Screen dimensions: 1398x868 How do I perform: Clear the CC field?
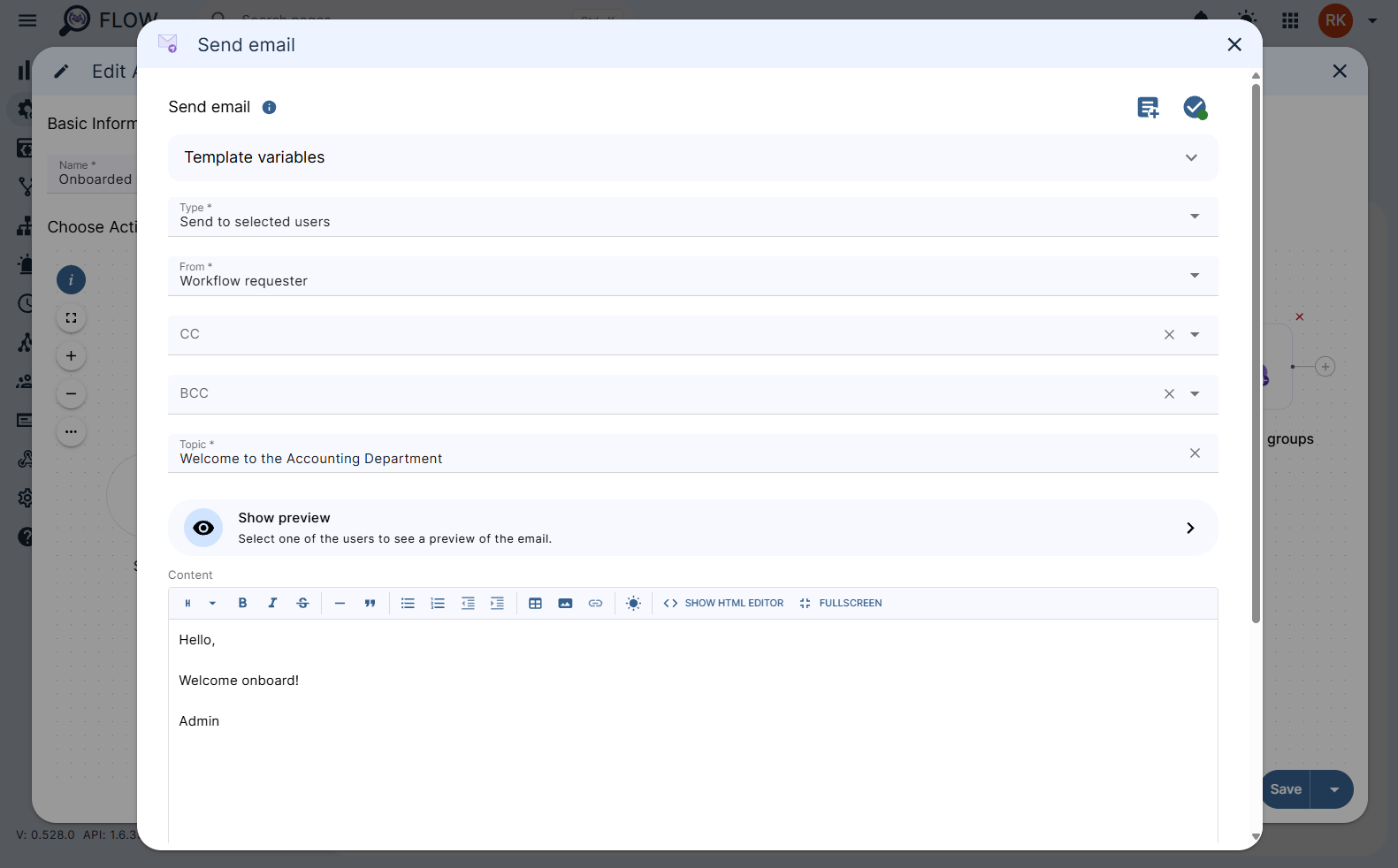(1169, 335)
